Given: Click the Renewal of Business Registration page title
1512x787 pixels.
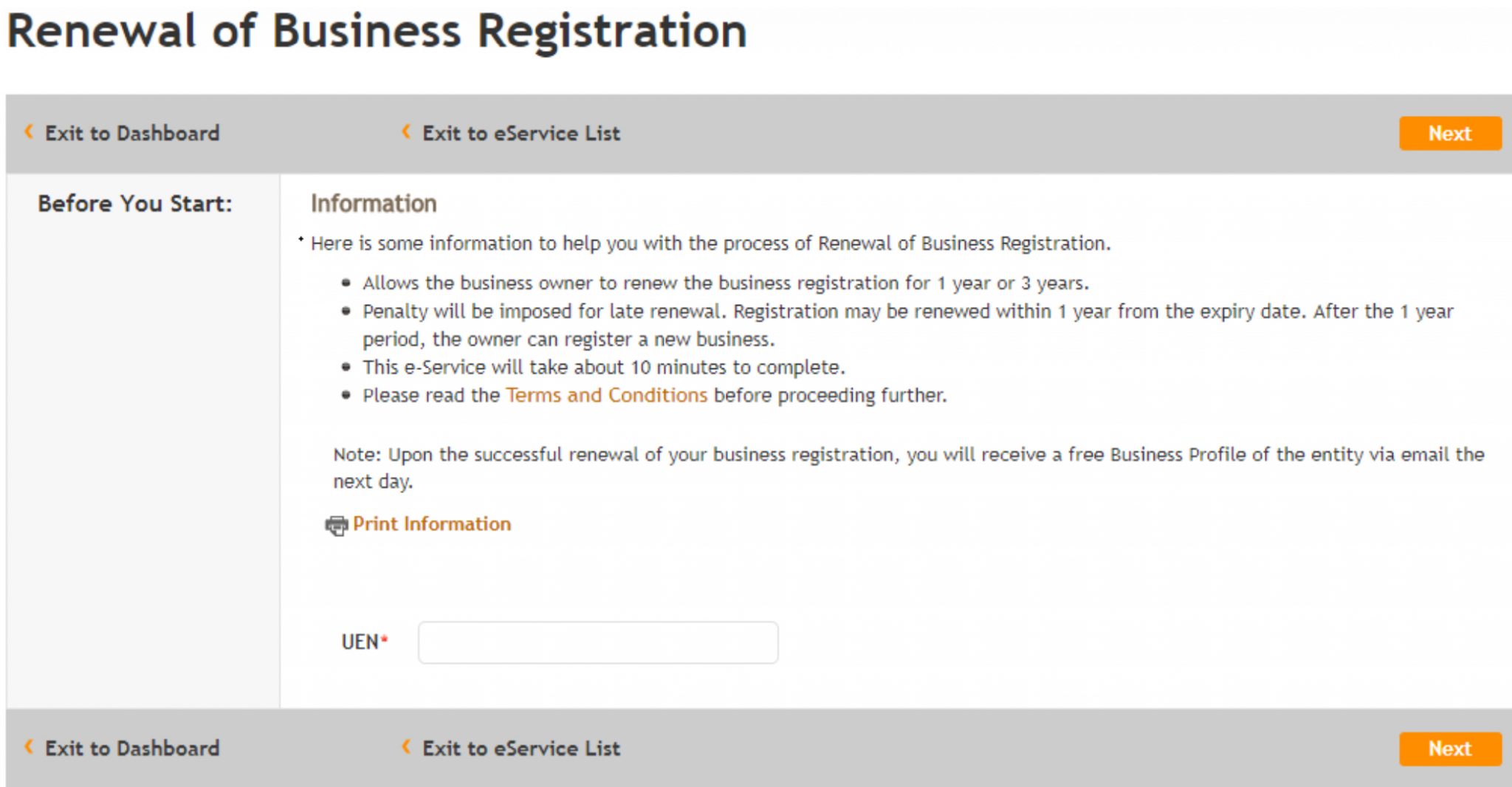Looking at the screenshot, I should click(377, 31).
